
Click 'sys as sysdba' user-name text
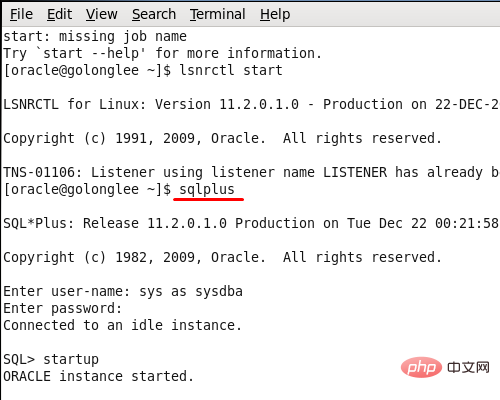[191, 291]
